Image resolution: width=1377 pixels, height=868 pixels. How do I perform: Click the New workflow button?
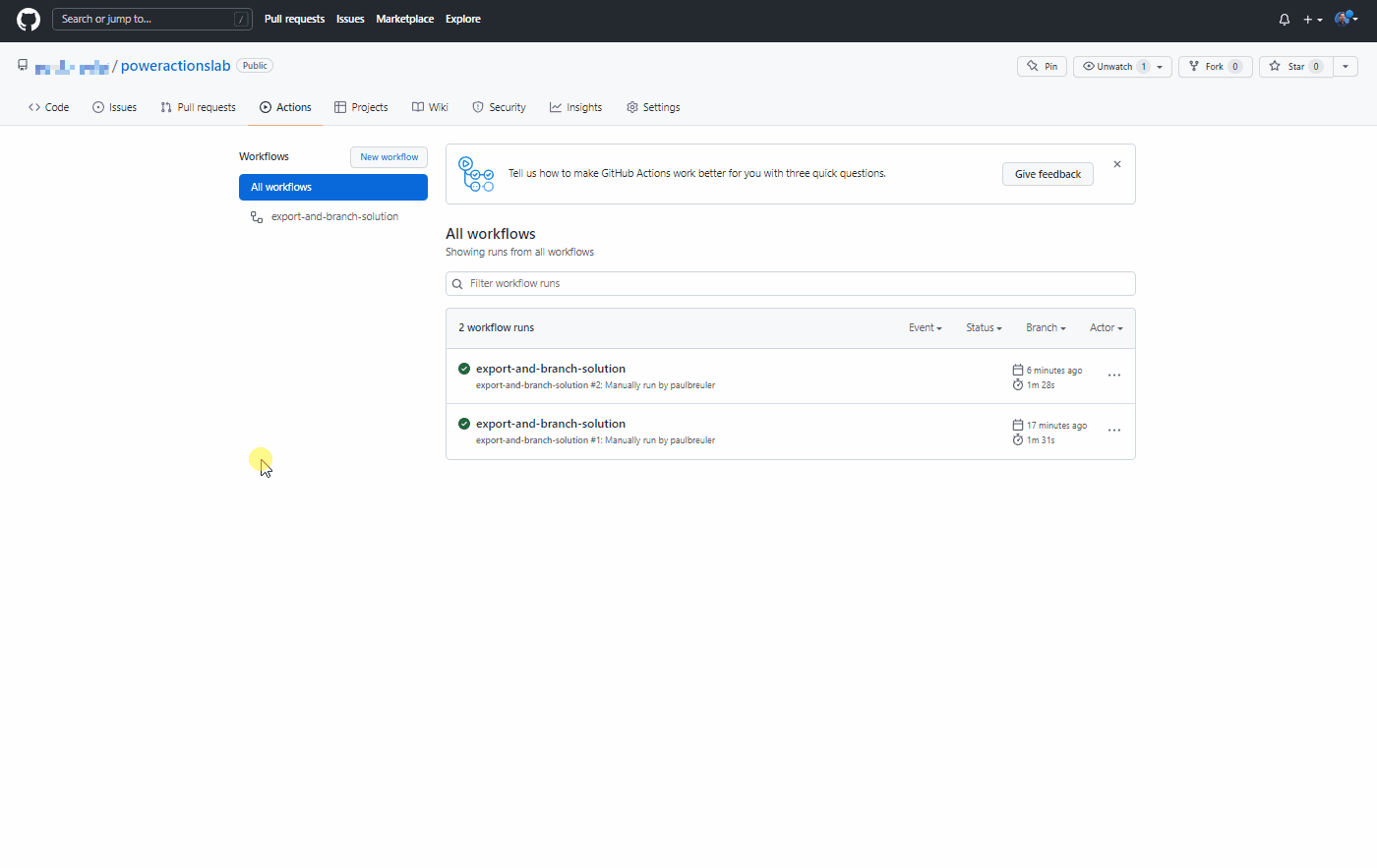389,157
